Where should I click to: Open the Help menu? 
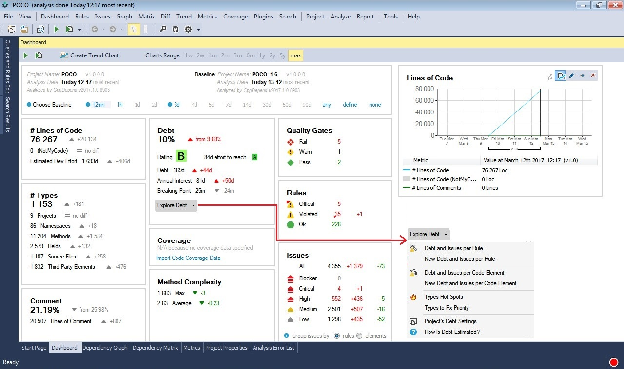coord(413,16)
